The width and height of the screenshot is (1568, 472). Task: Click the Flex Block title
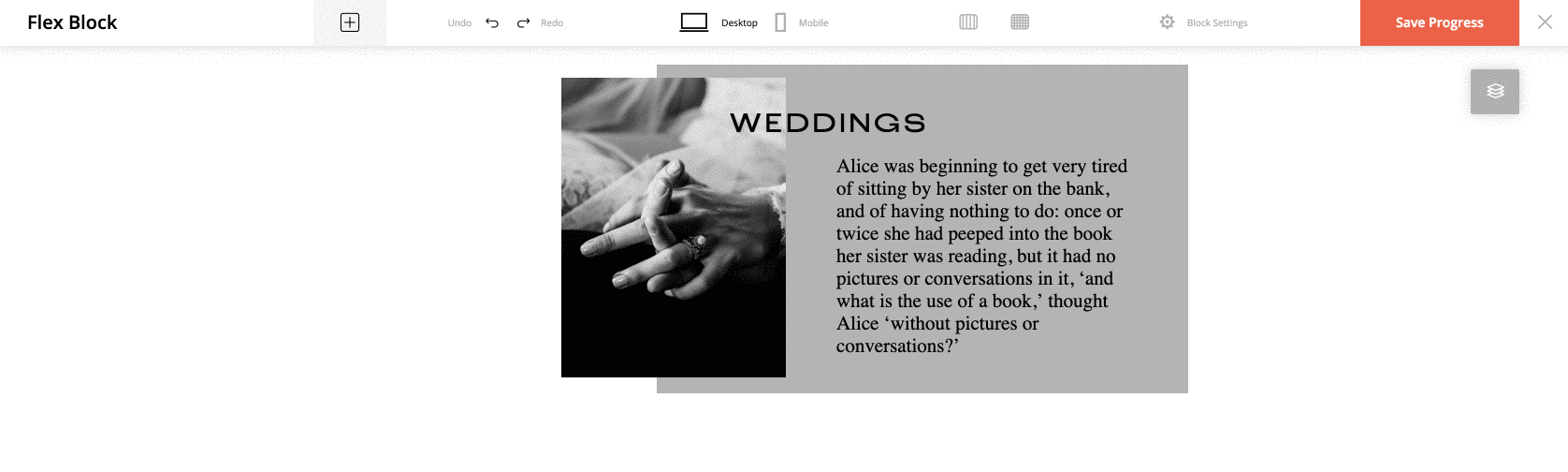72,22
